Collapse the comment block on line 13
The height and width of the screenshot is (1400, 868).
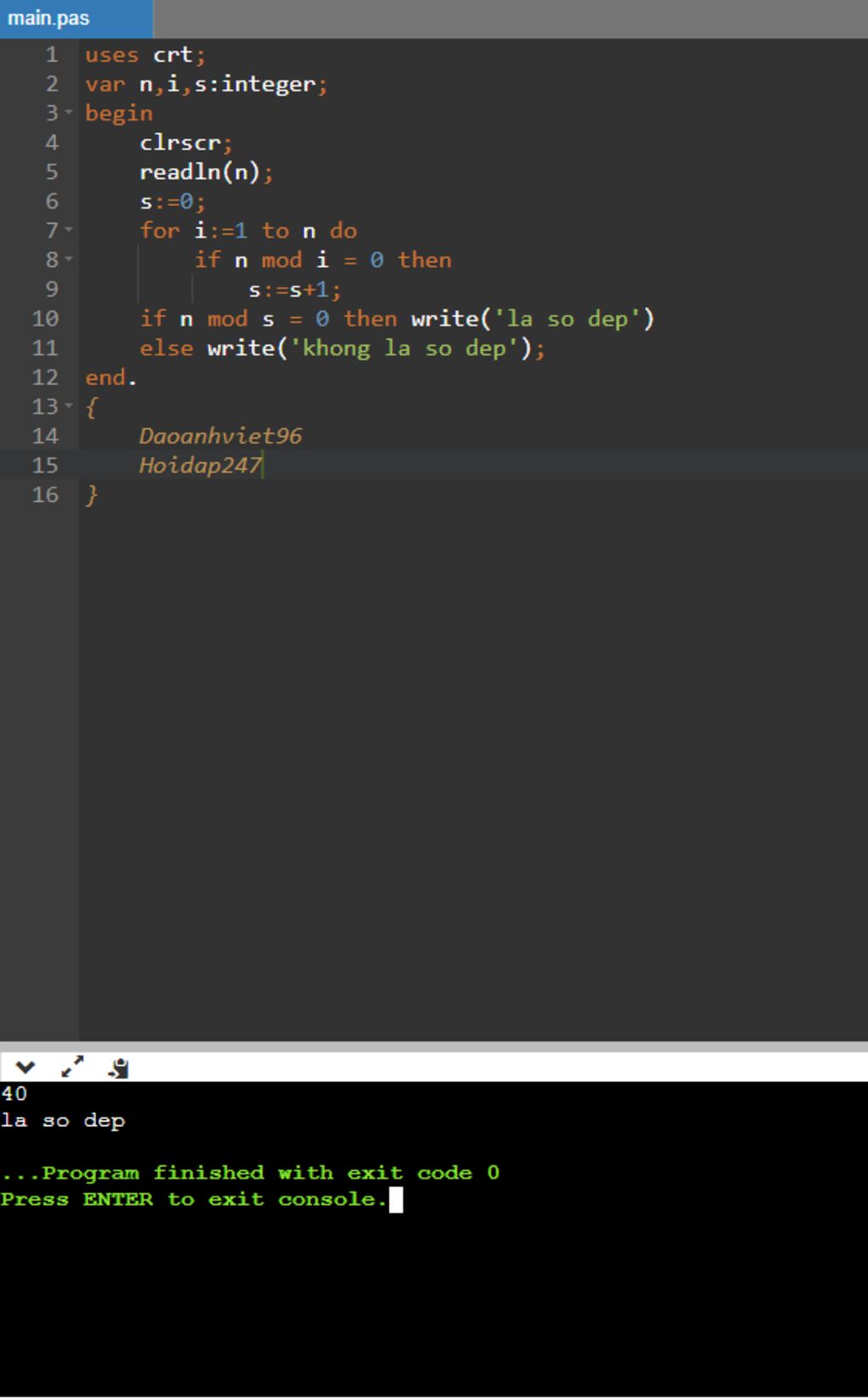click(x=69, y=406)
